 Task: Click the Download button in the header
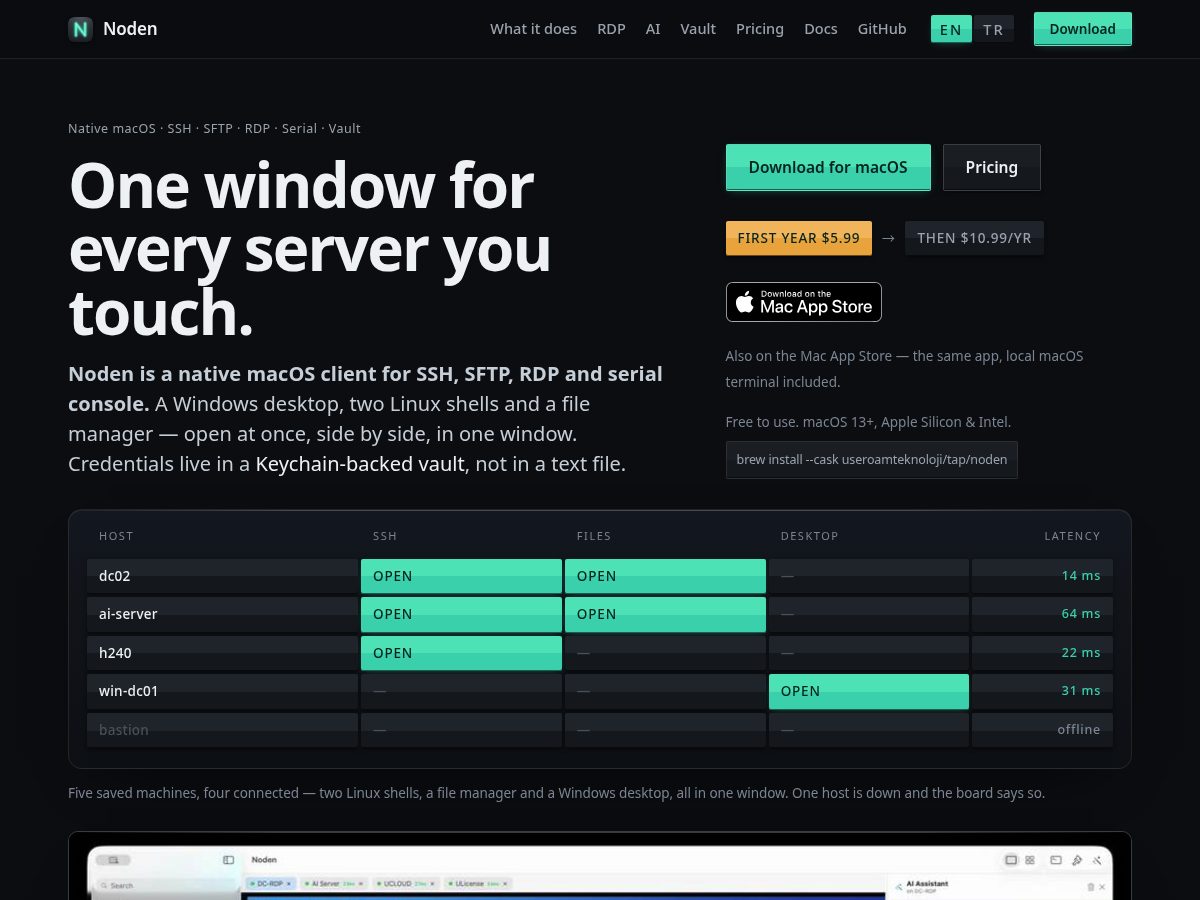click(1083, 29)
